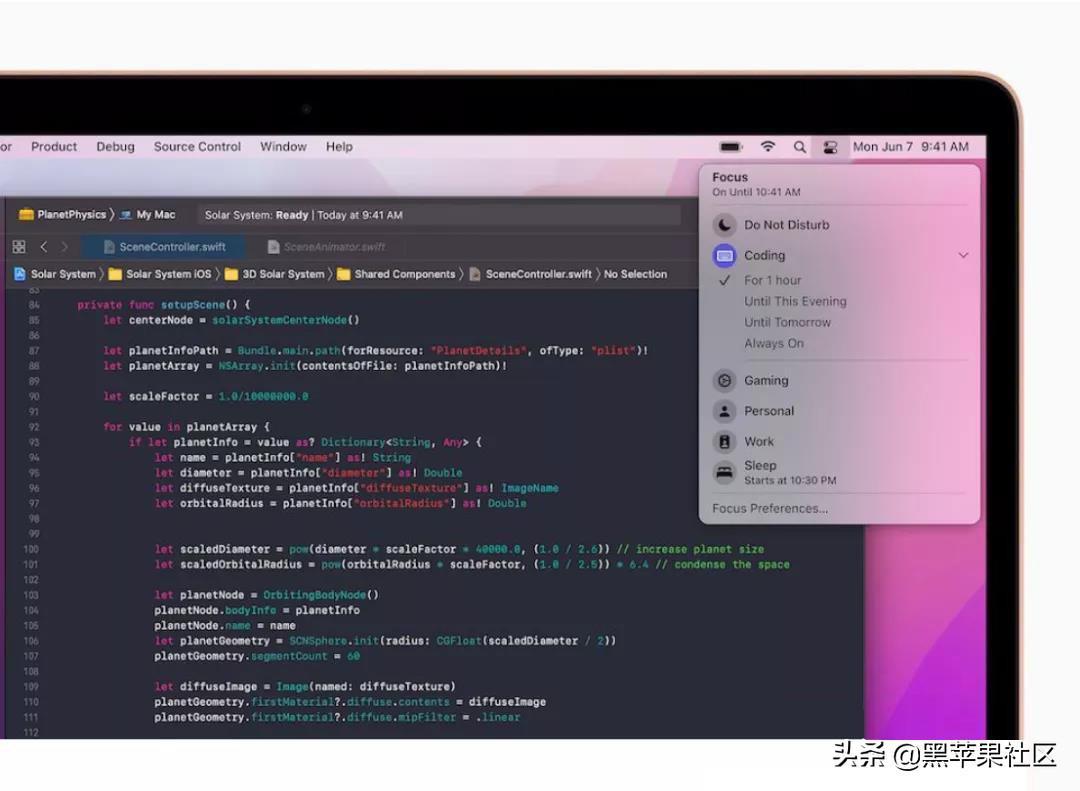Screen dimensions: 1080x791
Task: Click the Do Not Disturb moon icon
Action: point(724,225)
